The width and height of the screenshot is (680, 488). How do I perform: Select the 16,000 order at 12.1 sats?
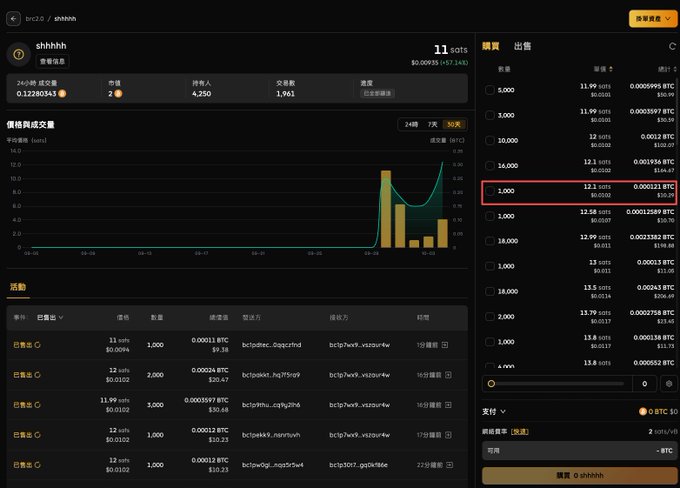point(490,165)
